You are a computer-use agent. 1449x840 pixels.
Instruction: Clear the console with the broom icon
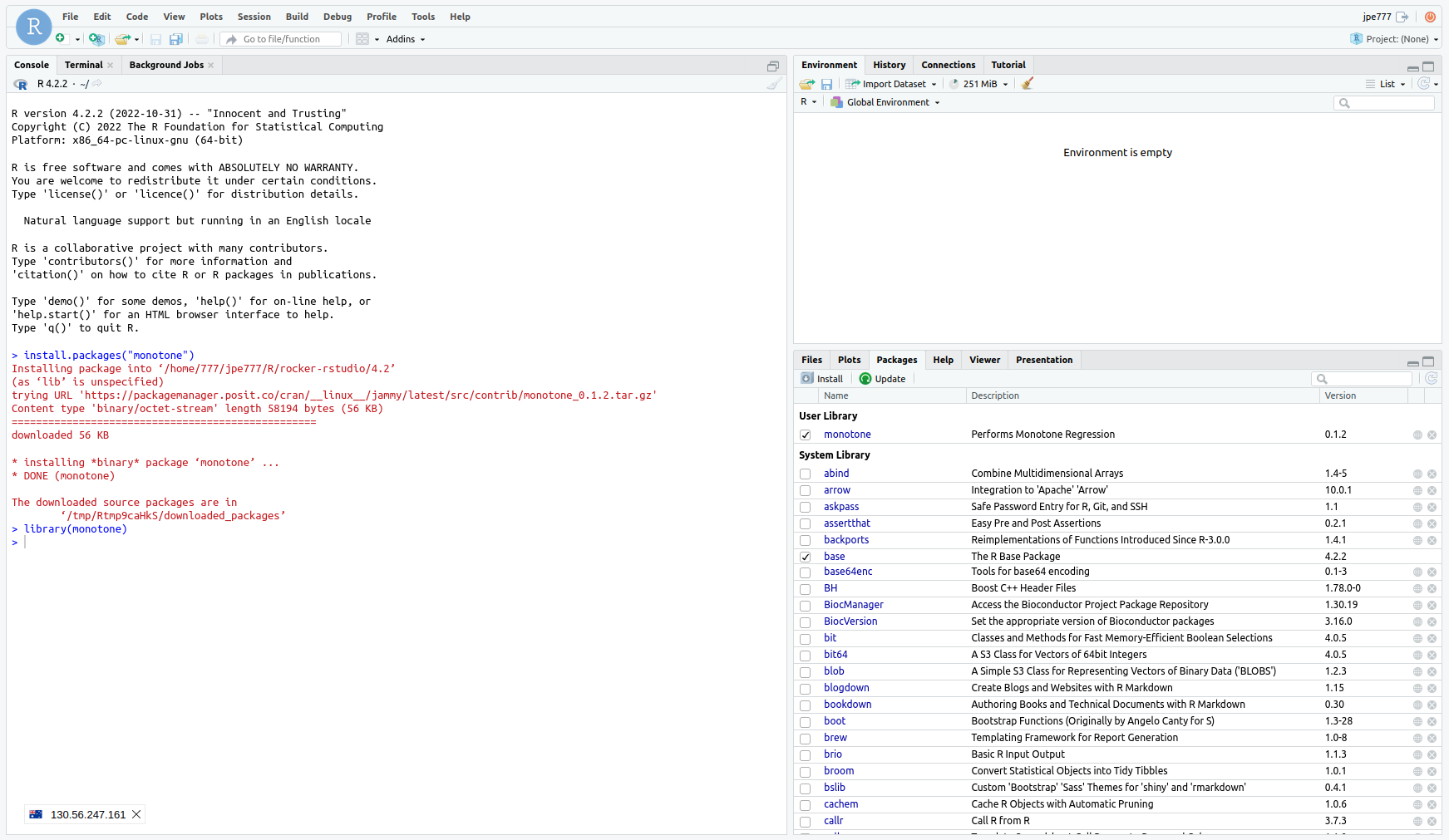click(x=774, y=84)
